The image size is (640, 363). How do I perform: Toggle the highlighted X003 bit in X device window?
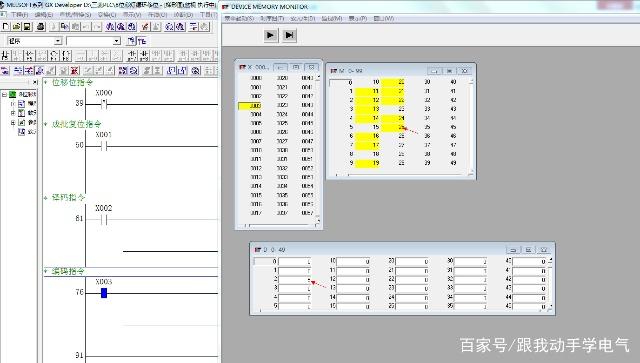pos(249,106)
